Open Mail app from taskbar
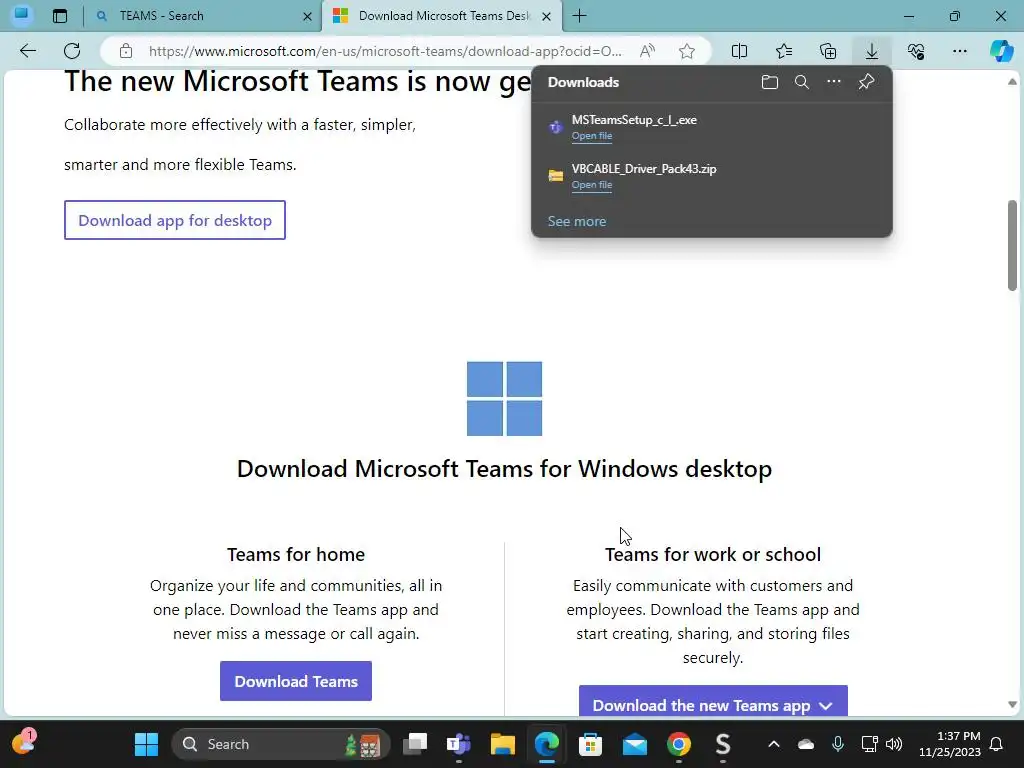This screenshot has width=1024, height=768. [634, 744]
